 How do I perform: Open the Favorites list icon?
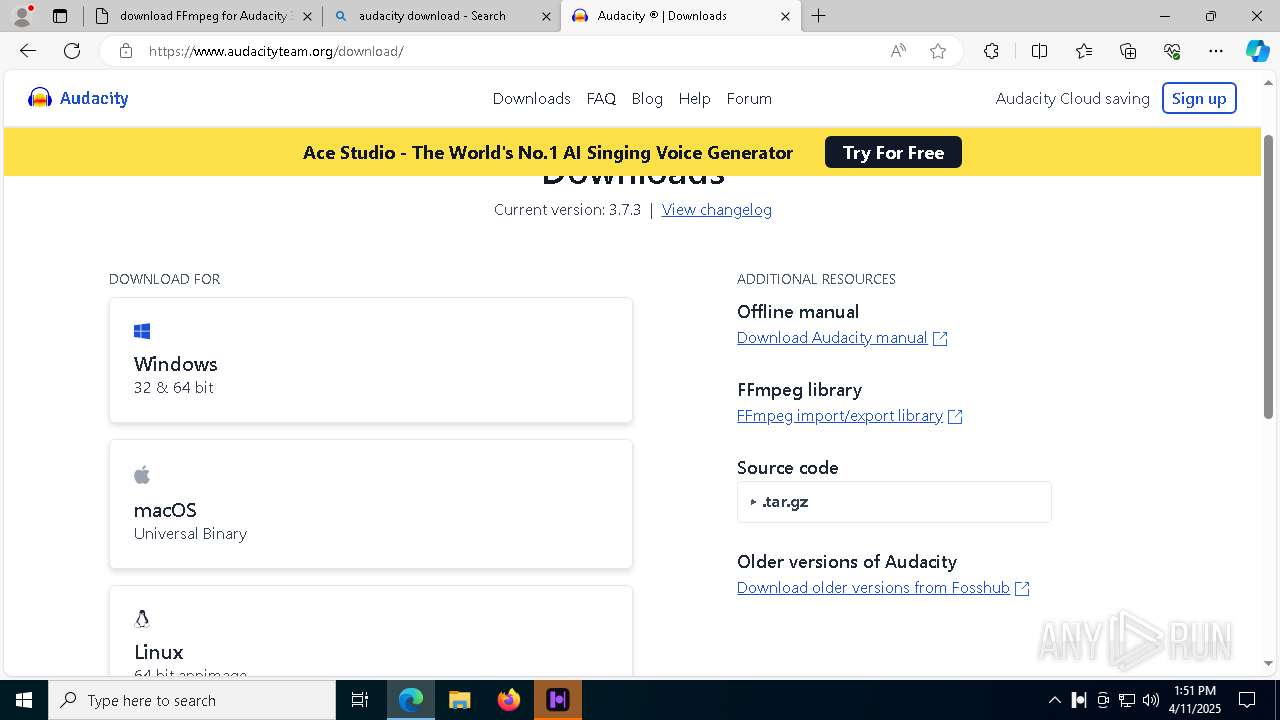point(1084,51)
